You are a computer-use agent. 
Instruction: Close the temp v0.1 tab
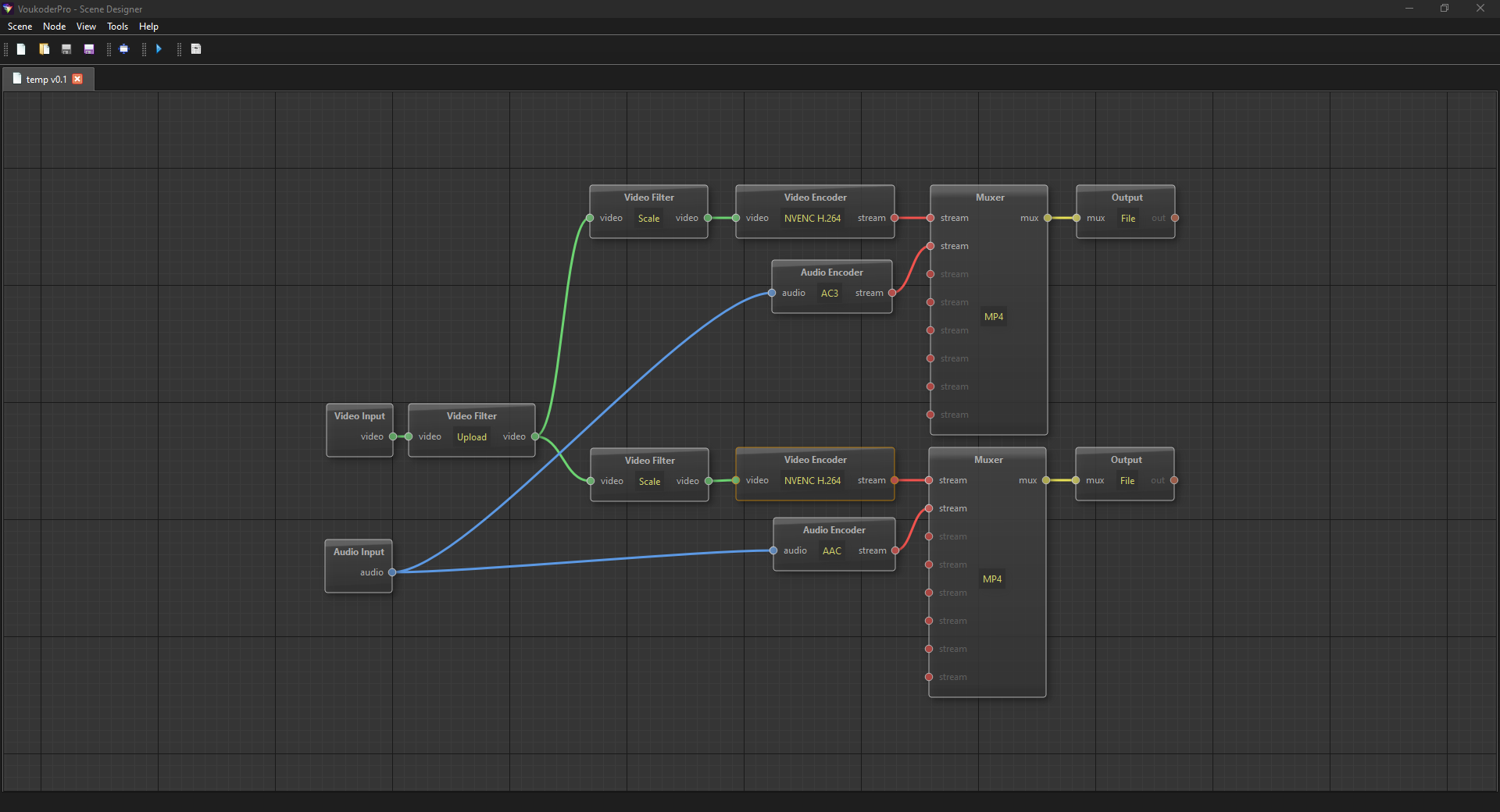coord(77,79)
